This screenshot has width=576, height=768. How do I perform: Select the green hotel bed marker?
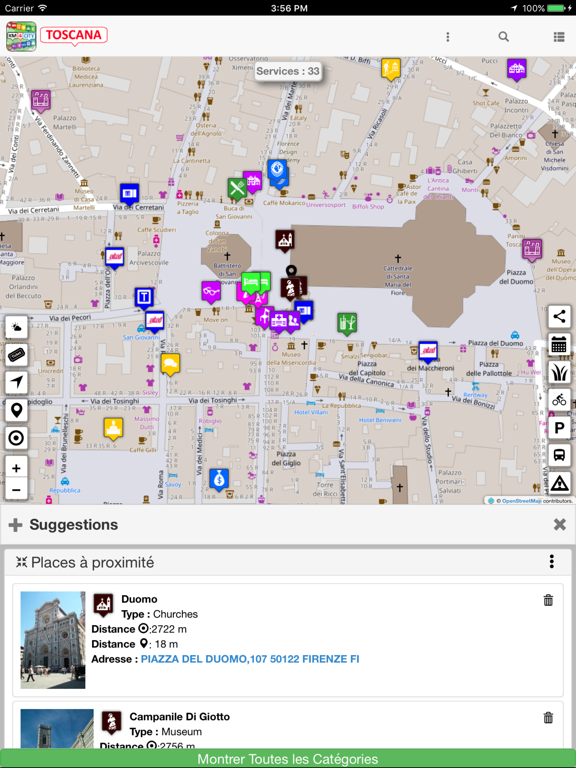[251, 283]
